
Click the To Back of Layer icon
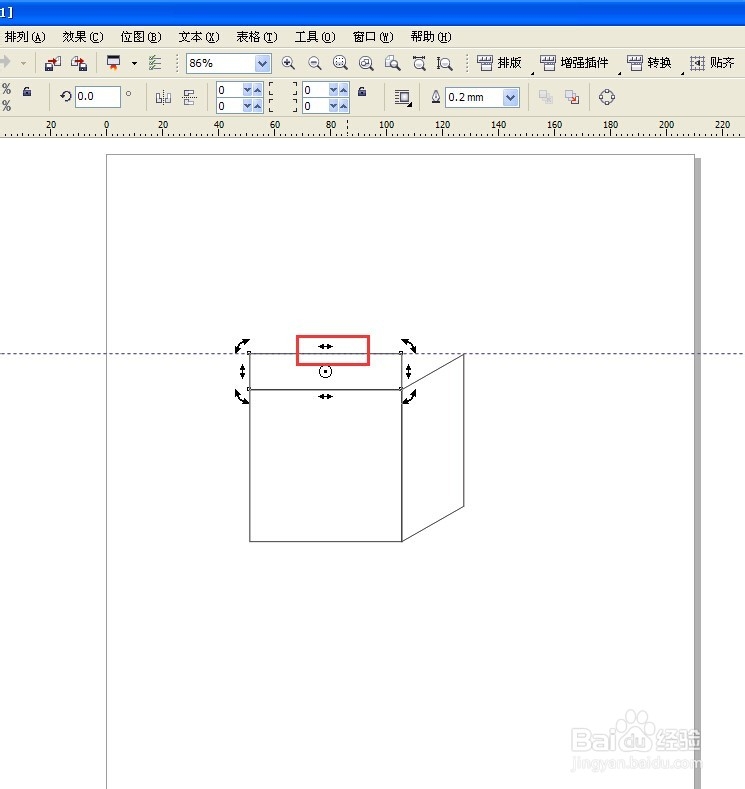pyautogui.click(x=572, y=97)
